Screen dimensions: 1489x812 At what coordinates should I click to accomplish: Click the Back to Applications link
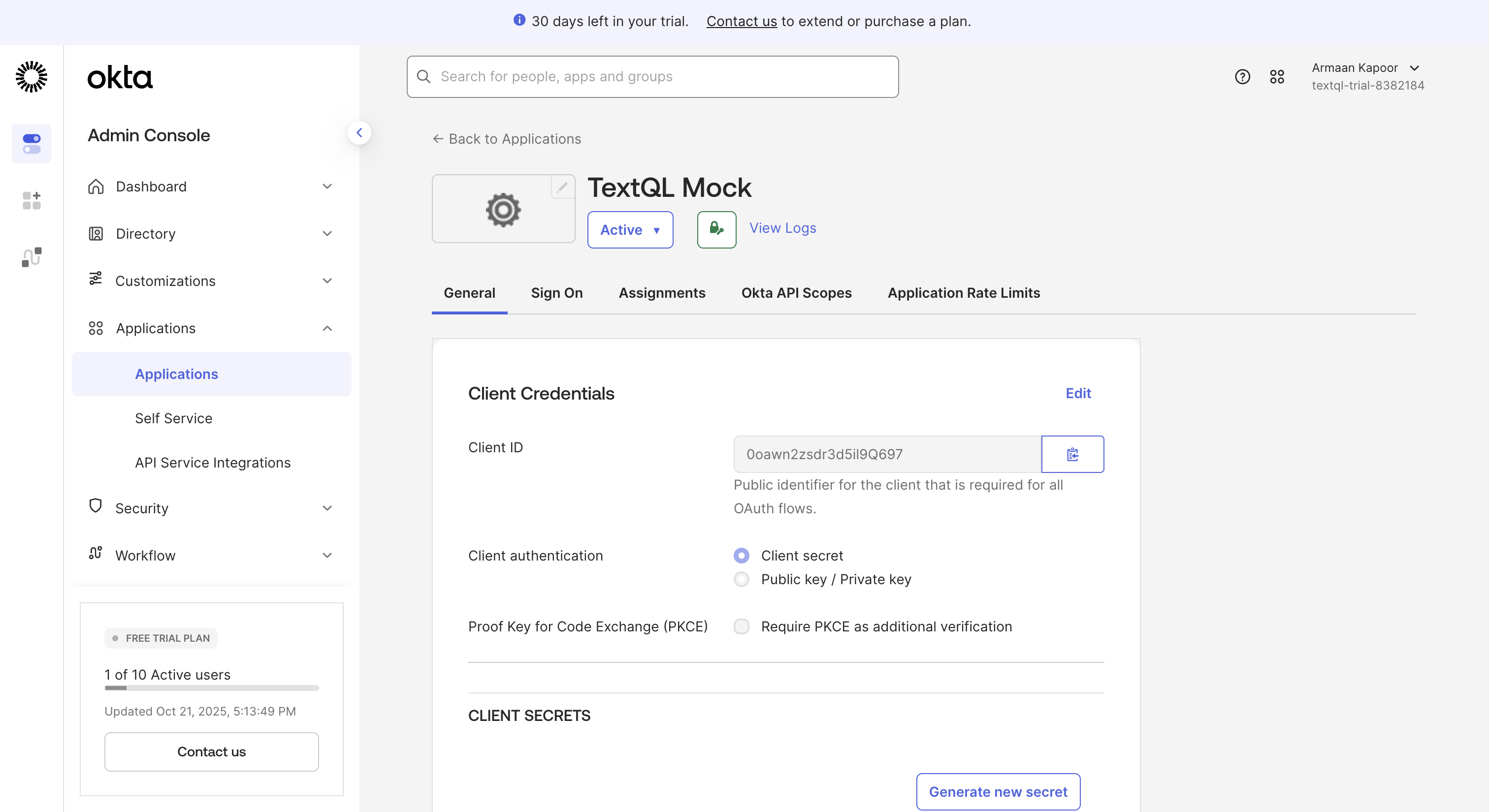(x=507, y=139)
